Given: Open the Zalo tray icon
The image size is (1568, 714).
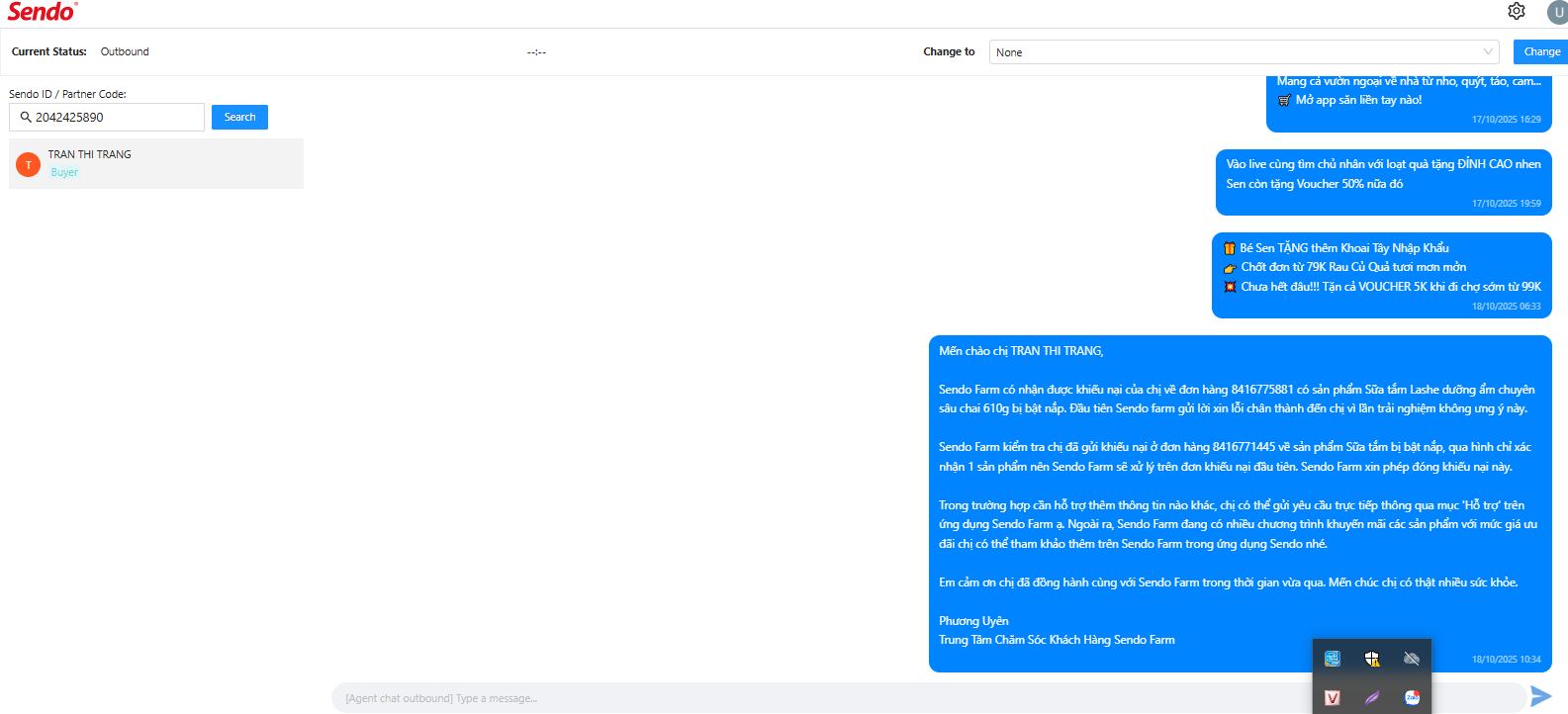Looking at the screenshot, I should pyautogui.click(x=1412, y=698).
